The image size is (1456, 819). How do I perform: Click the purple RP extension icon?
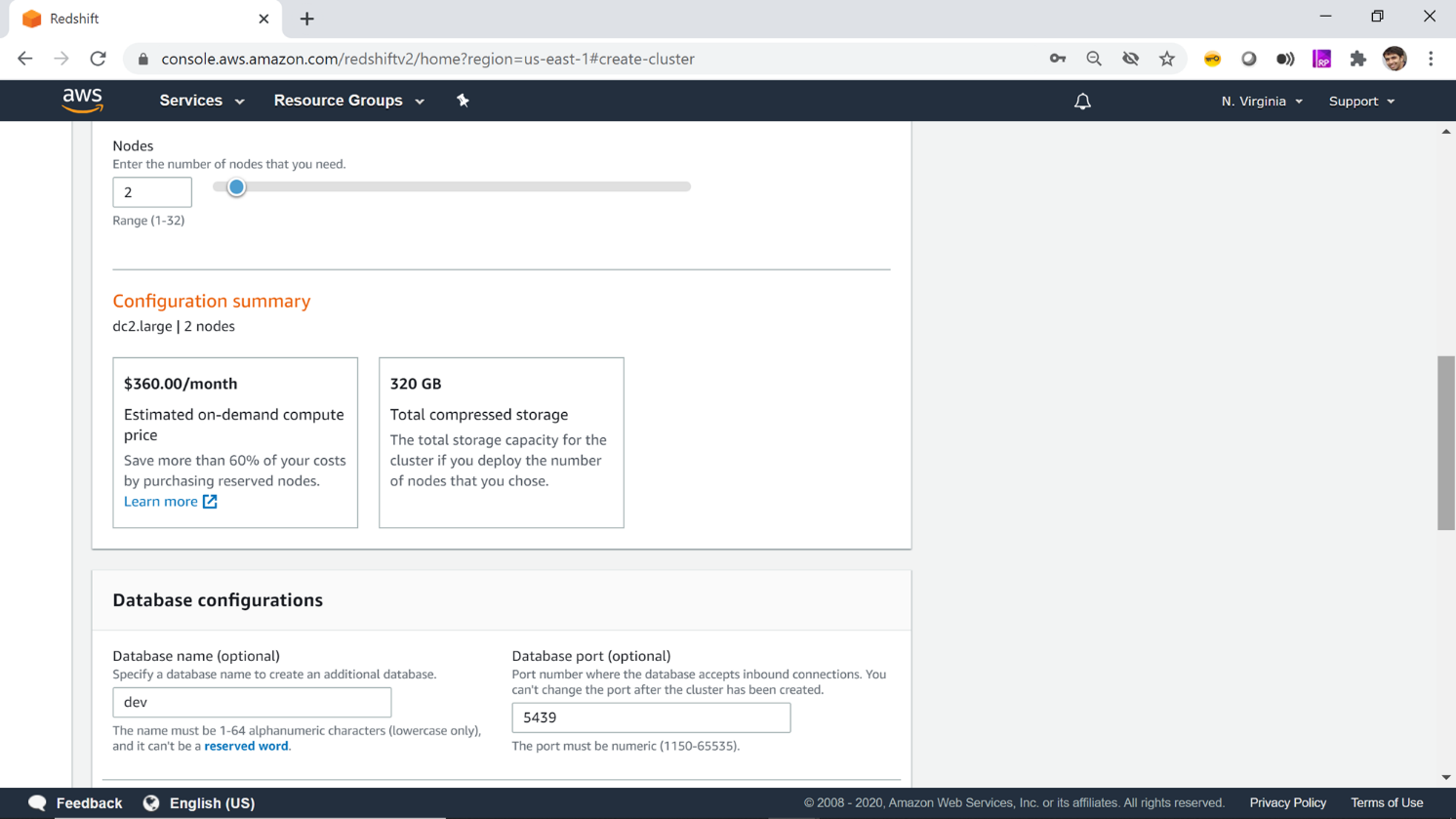click(1321, 59)
